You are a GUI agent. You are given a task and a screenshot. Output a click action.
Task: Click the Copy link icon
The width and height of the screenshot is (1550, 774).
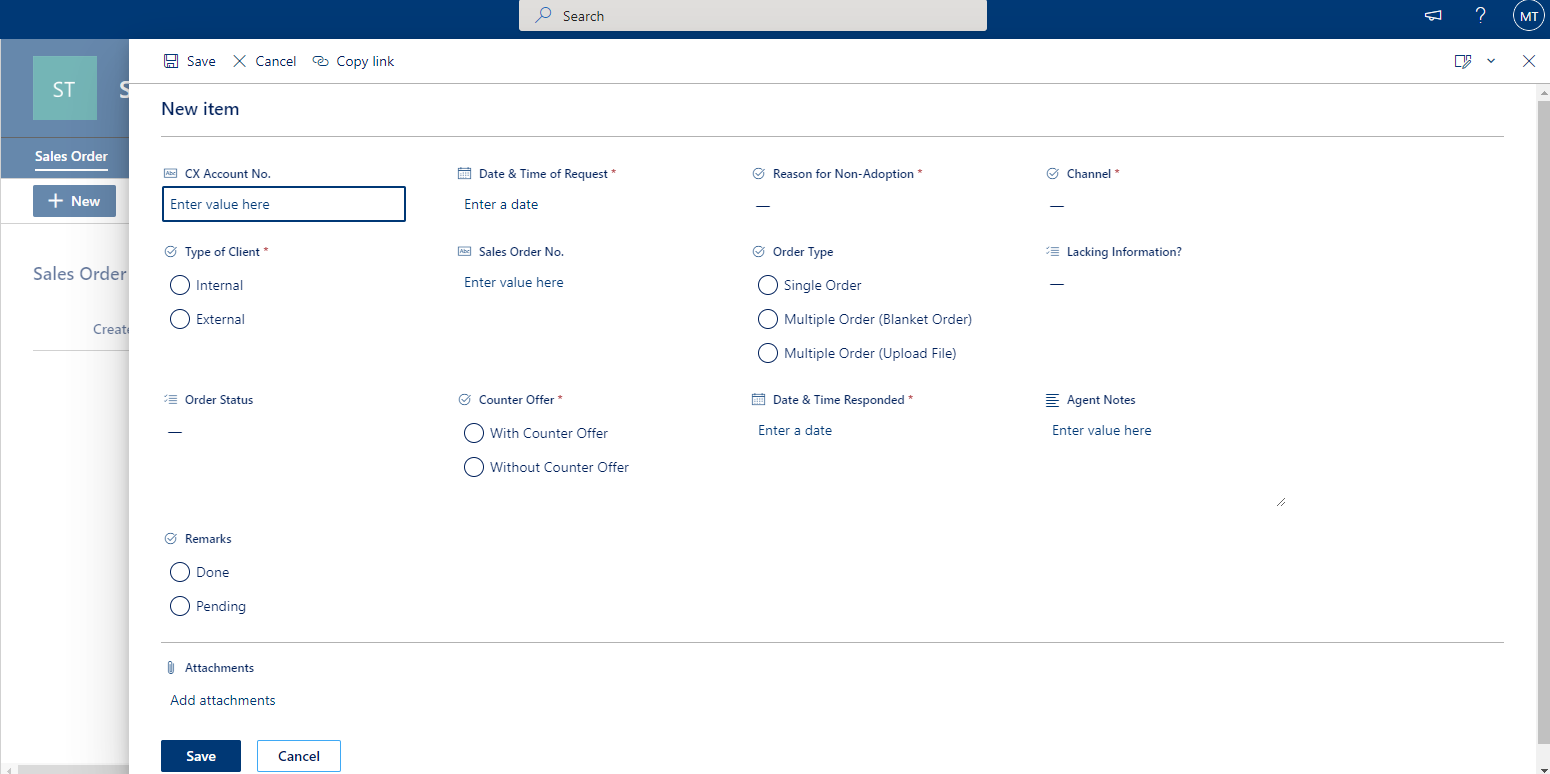(x=321, y=61)
